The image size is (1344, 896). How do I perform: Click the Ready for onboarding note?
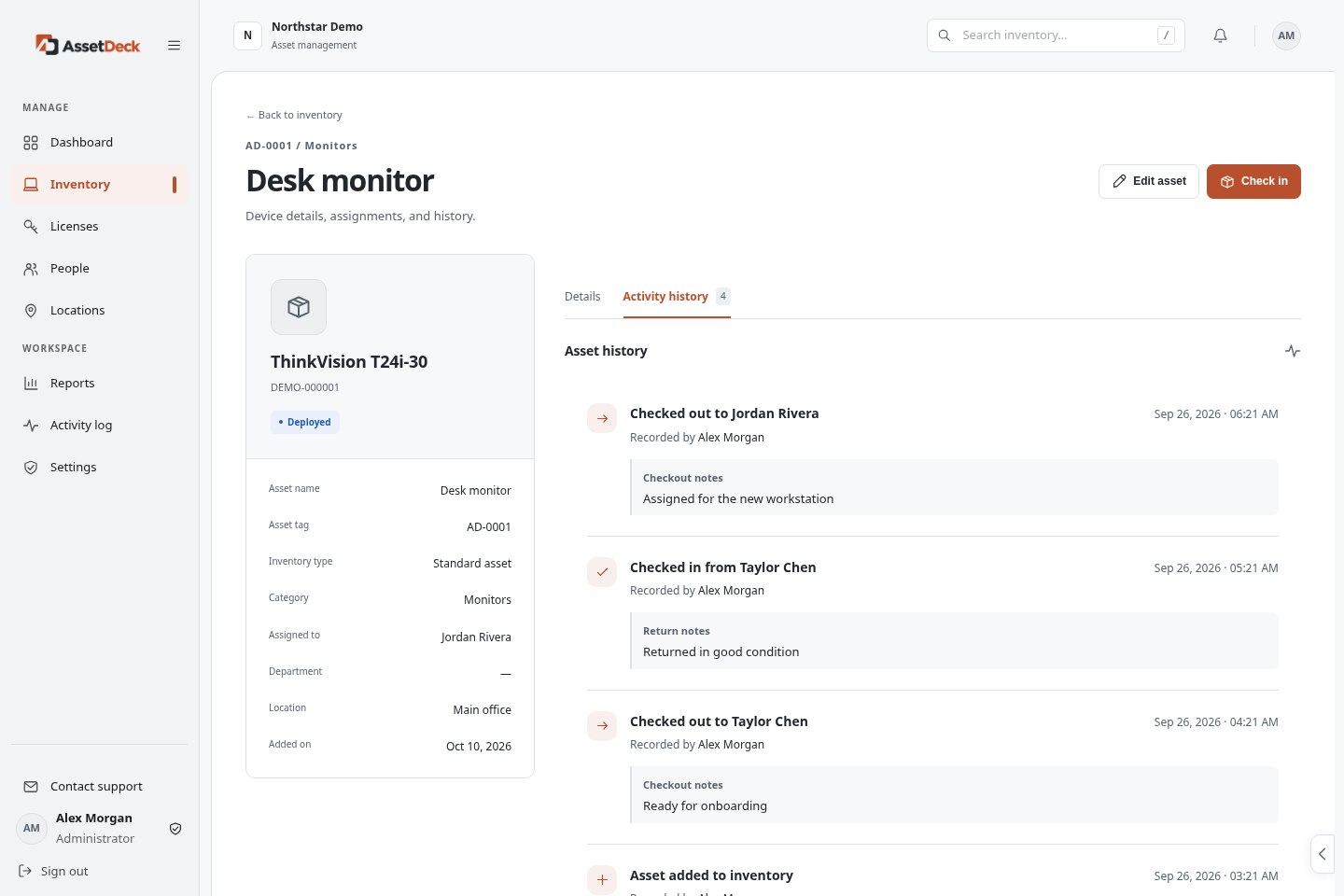[705, 806]
